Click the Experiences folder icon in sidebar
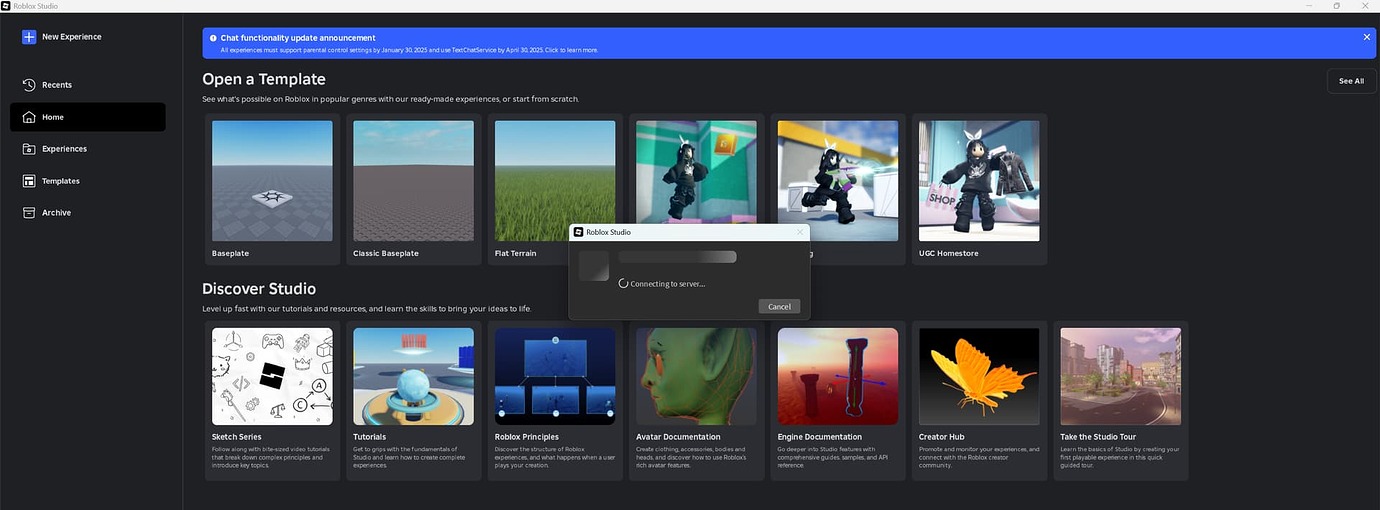The image size is (1380, 510). 29,149
